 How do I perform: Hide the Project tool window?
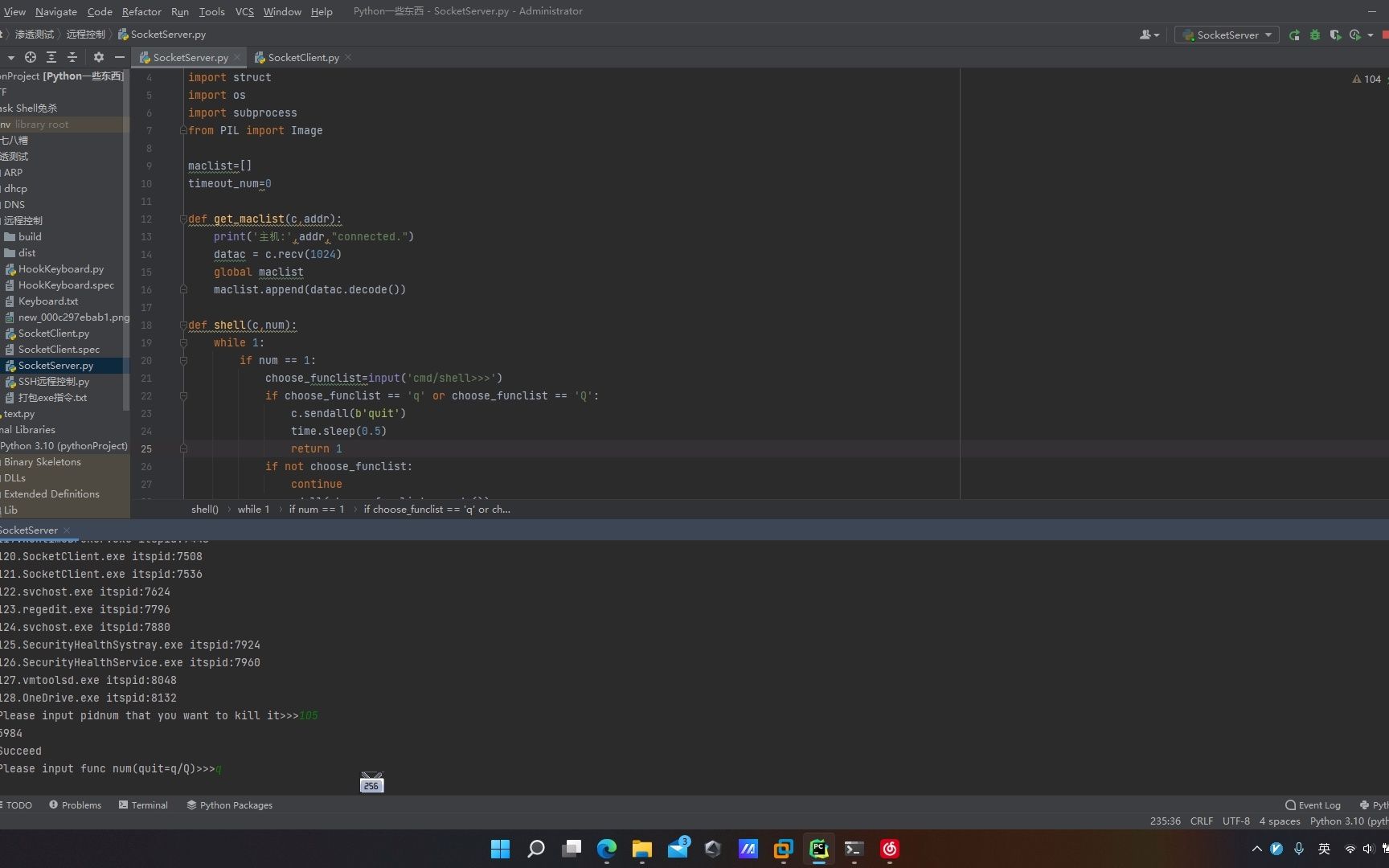(x=119, y=57)
